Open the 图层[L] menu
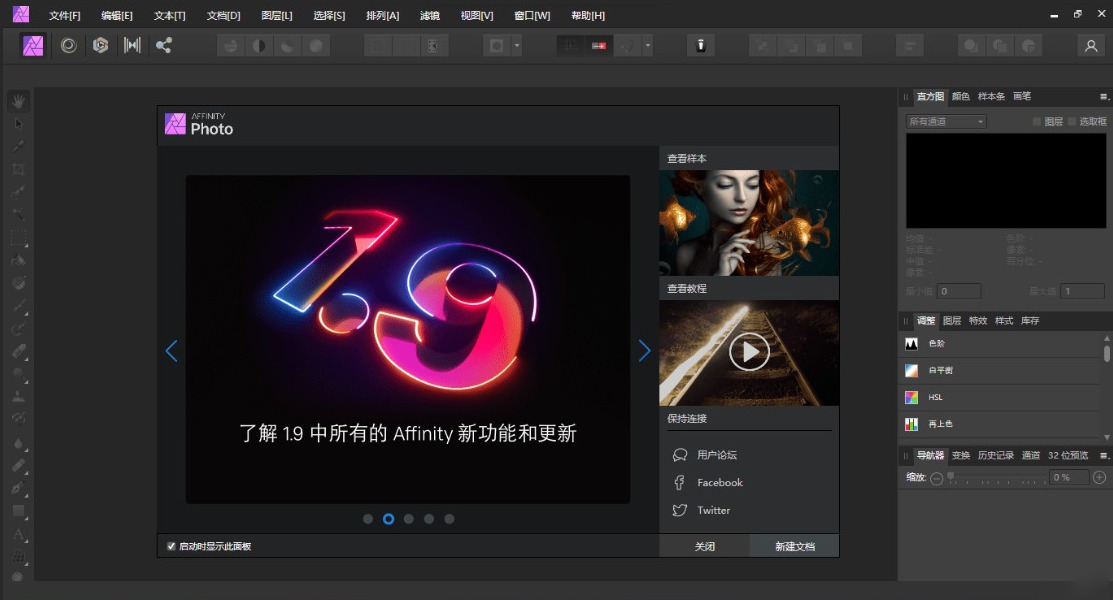1113x600 pixels. (x=277, y=16)
